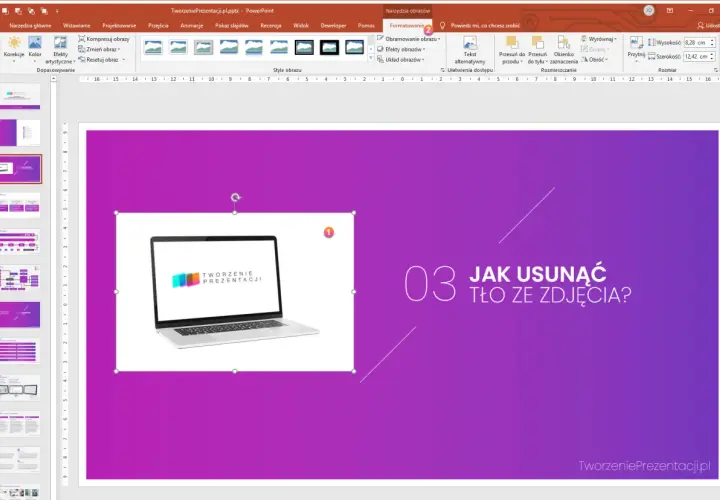Switch to the Recenzja tab
This screenshot has height=500, width=720.
tap(271, 26)
